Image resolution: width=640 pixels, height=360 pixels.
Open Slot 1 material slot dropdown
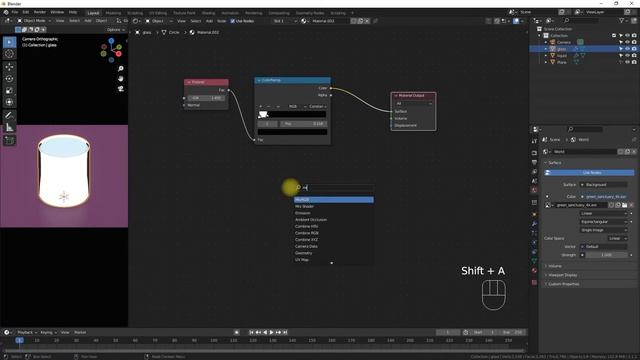[285, 21]
